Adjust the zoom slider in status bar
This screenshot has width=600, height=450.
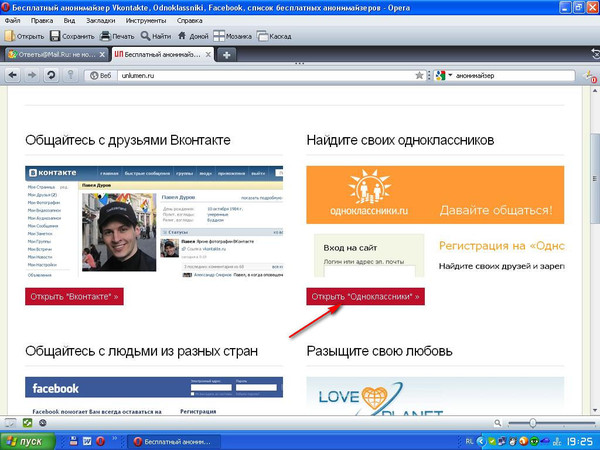532,423
